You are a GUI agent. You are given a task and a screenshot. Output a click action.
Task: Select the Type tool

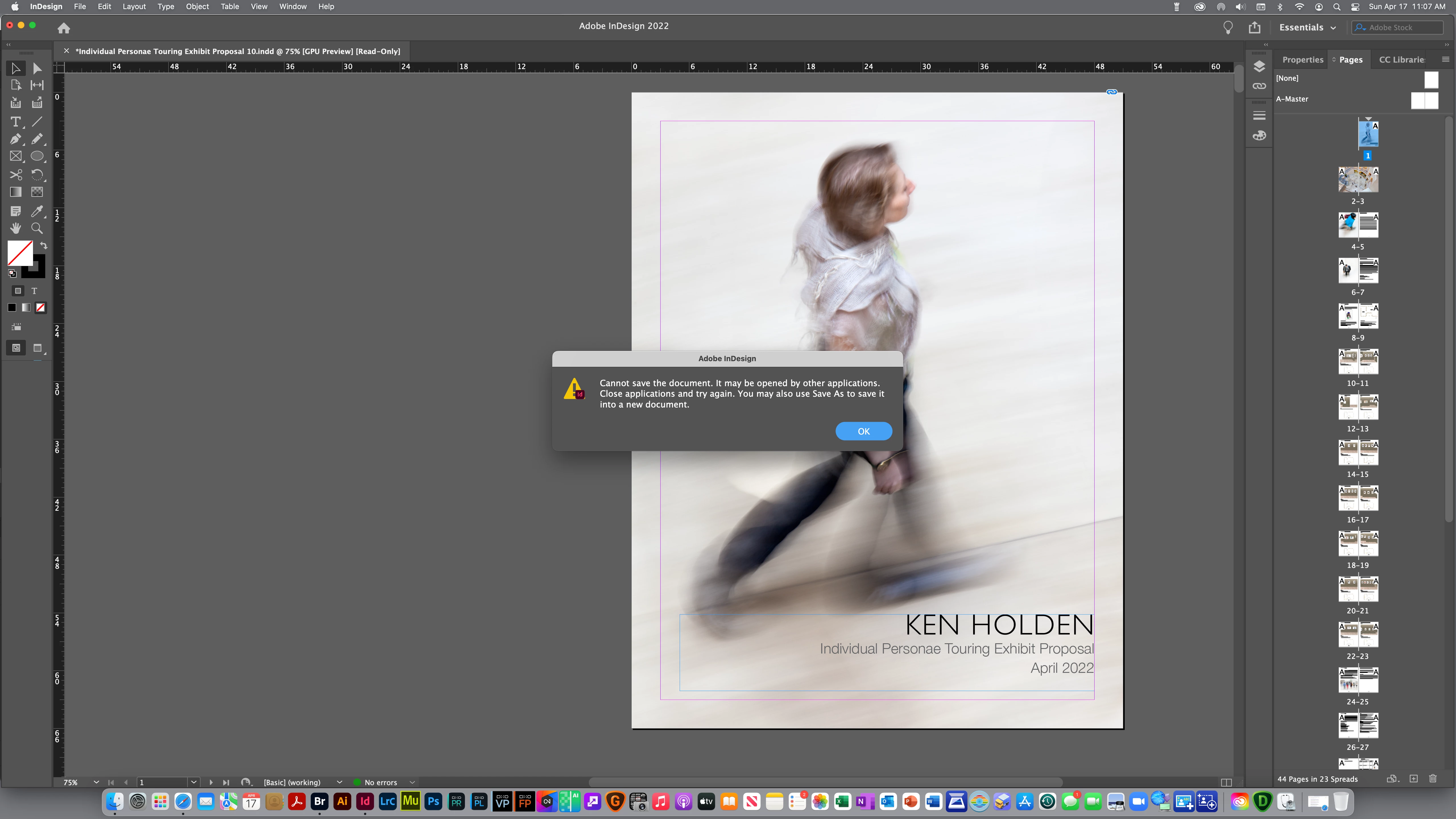point(15,122)
